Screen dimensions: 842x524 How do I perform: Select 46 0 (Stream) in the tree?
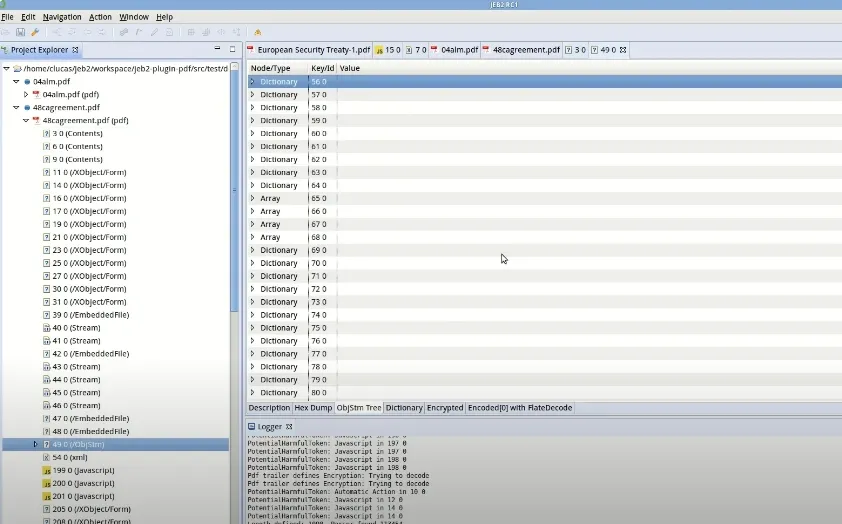(76, 405)
